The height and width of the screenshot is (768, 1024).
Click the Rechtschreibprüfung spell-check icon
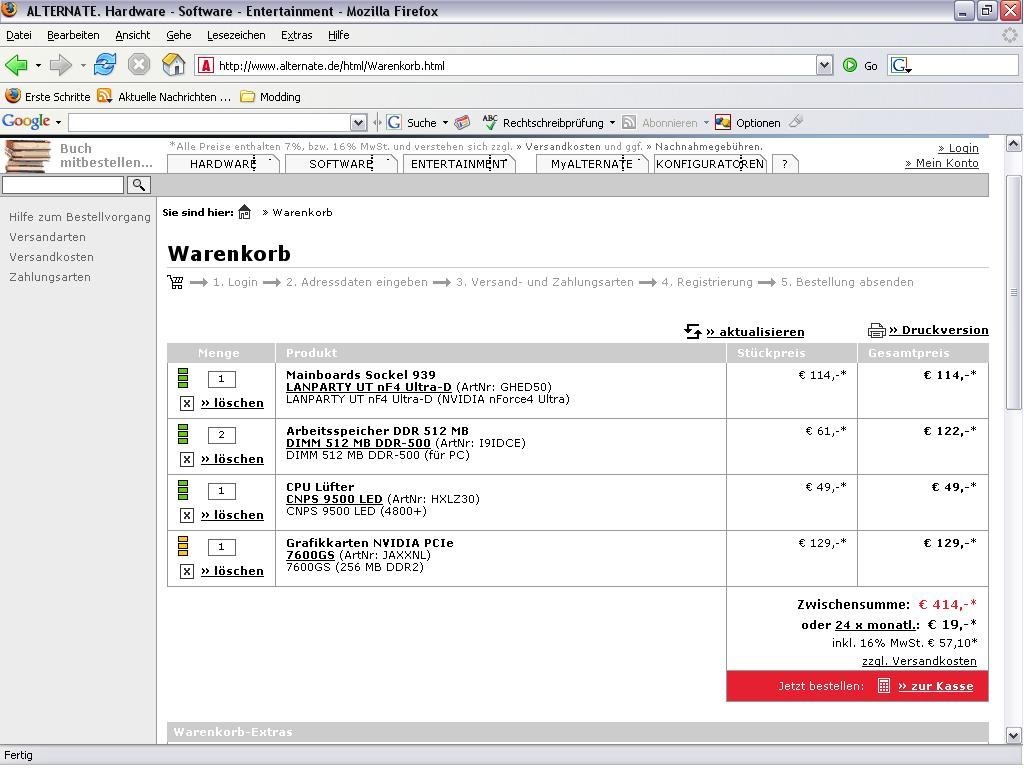[x=490, y=122]
